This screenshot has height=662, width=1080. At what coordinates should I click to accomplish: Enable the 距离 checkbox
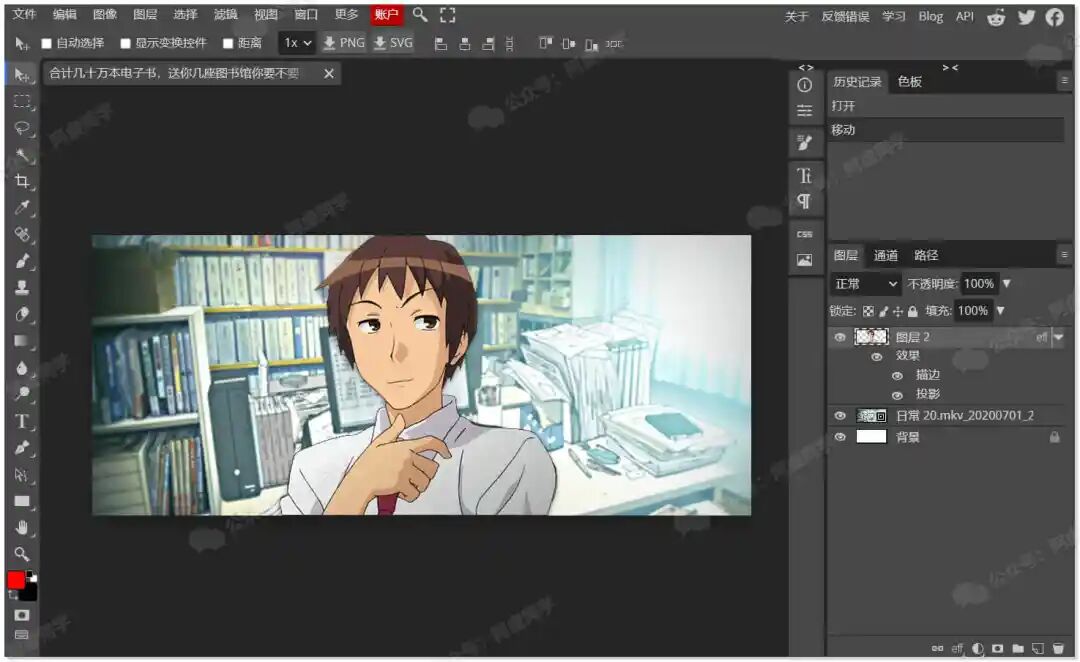[x=228, y=43]
